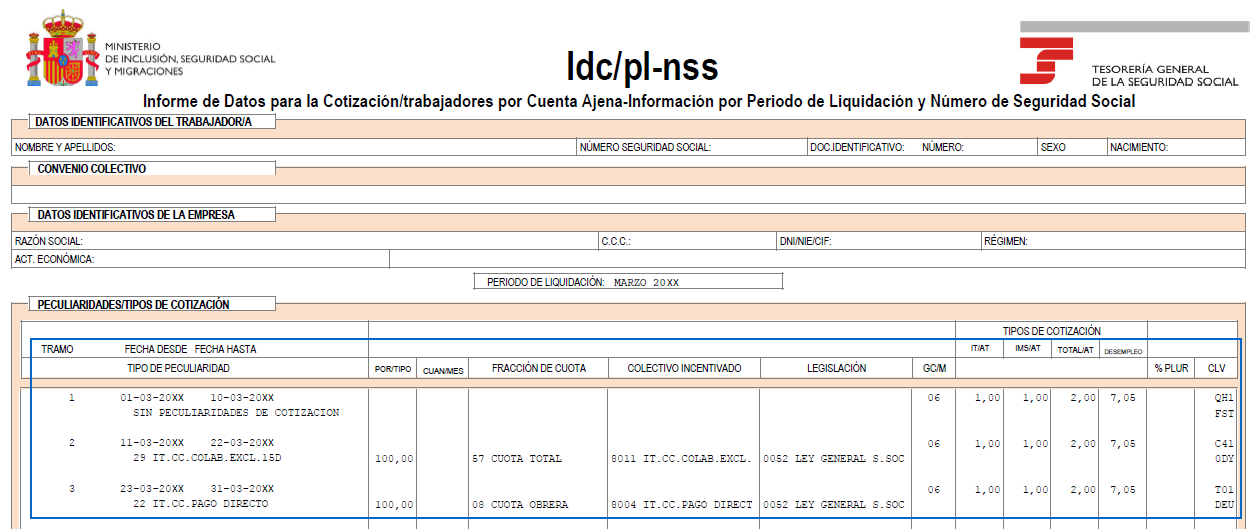Image resolution: width=1257 pixels, height=529 pixels.
Task: Click '31-03-20XX' end date of tramo 3
Action: 241,490
